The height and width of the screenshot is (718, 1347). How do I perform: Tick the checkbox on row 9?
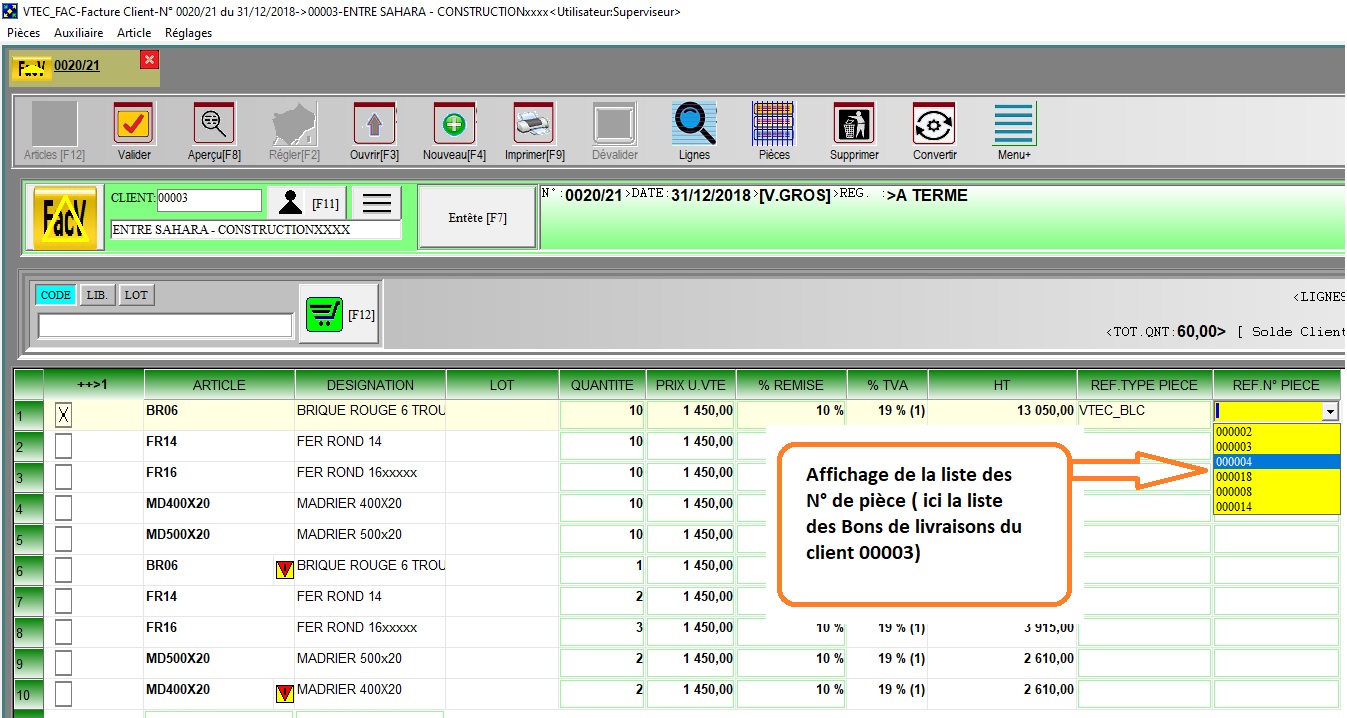[63, 663]
